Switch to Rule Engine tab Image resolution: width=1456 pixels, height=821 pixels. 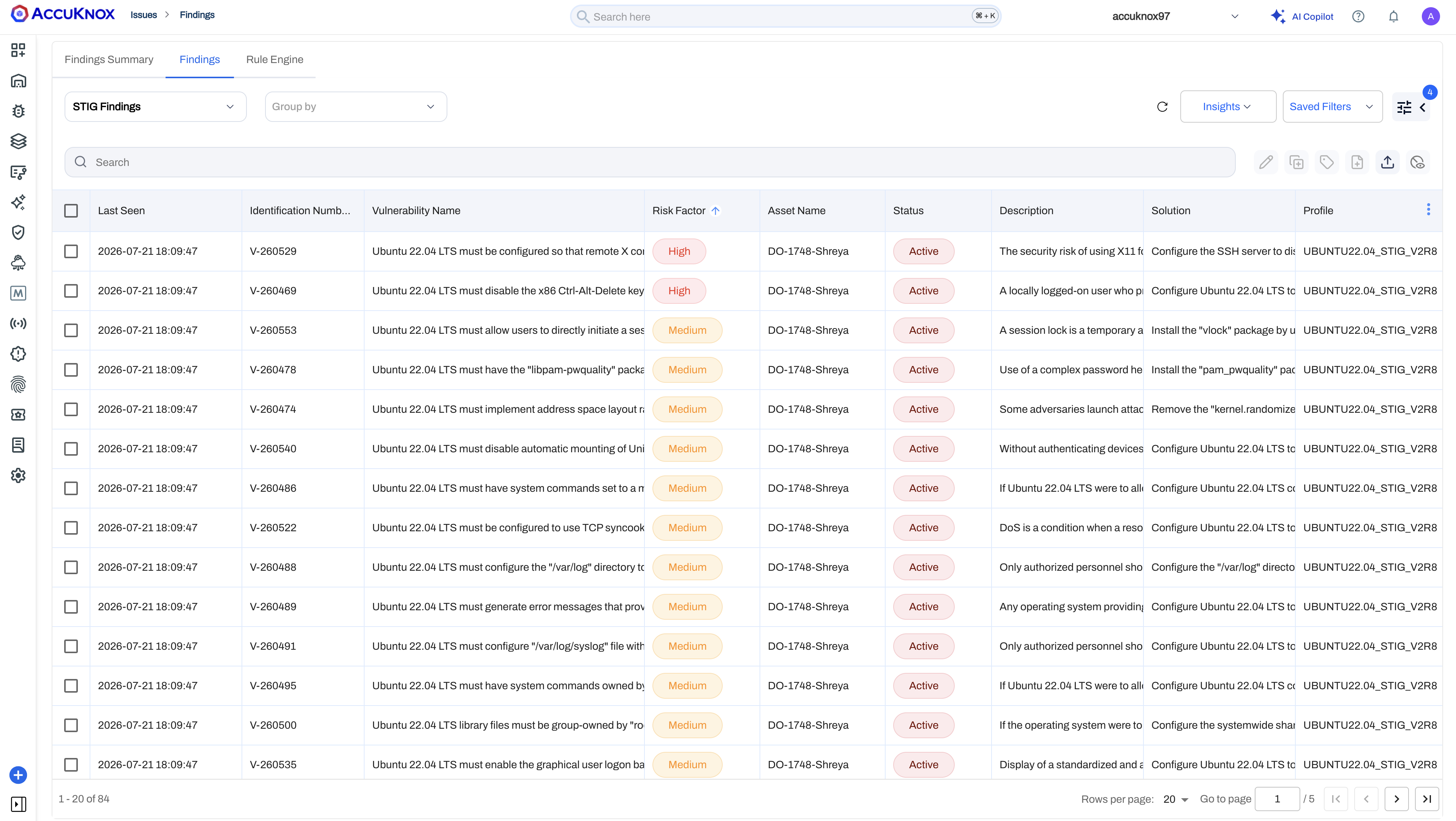pos(275,59)
